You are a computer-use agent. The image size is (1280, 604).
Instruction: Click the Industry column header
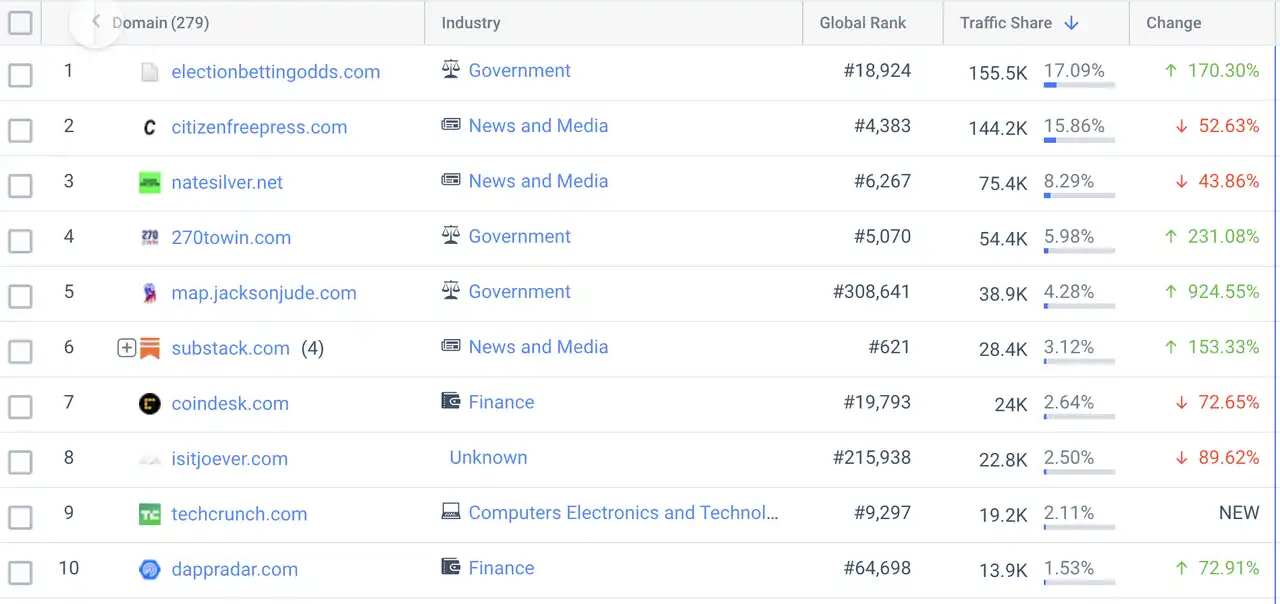pos(470,23)
